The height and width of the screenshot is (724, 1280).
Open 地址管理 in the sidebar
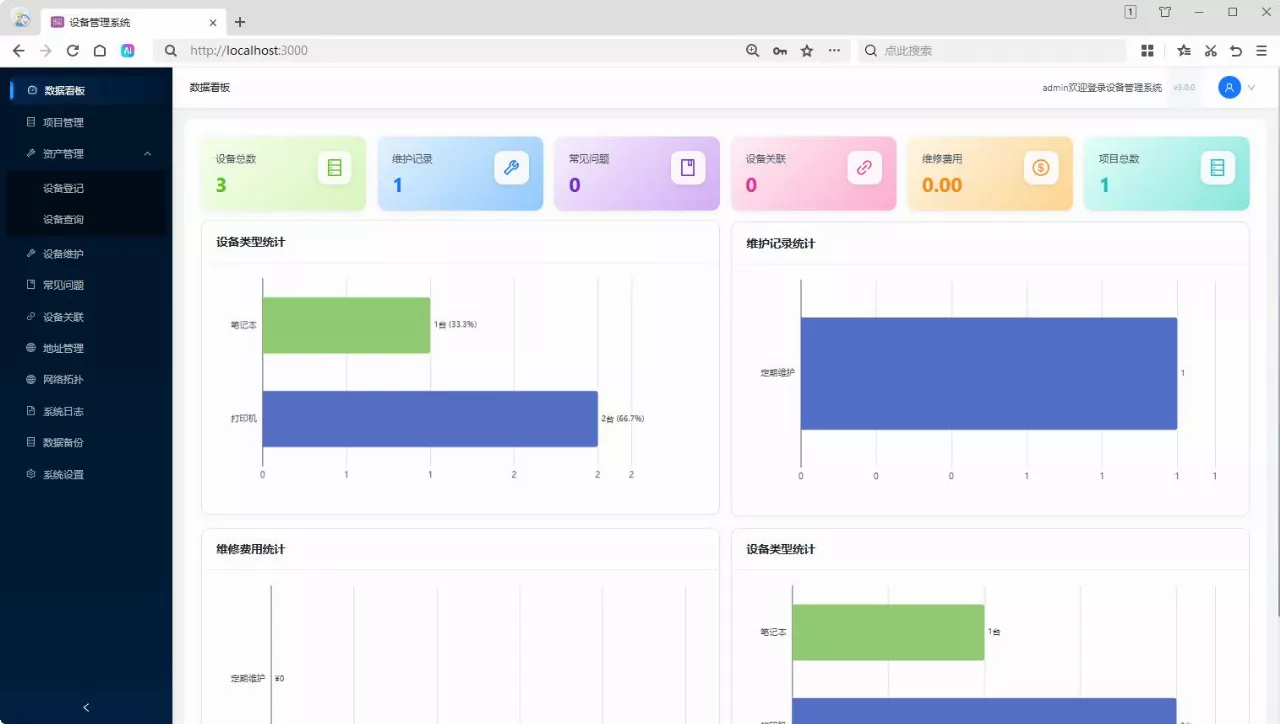(x=86, y=348)
